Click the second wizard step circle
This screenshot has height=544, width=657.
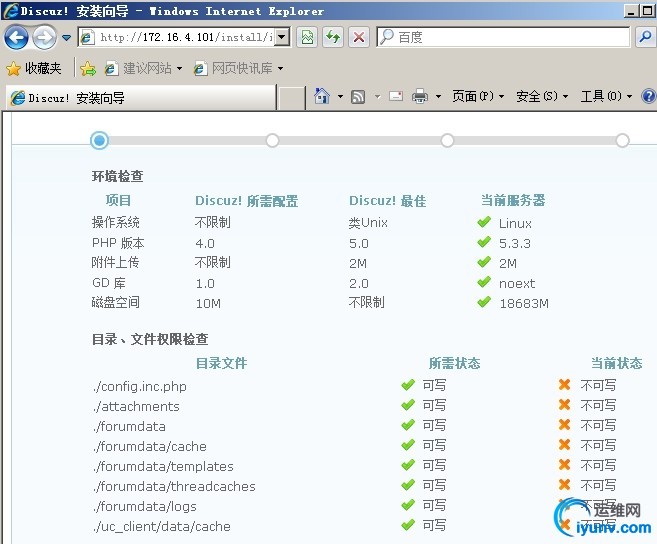coord(272,140)
